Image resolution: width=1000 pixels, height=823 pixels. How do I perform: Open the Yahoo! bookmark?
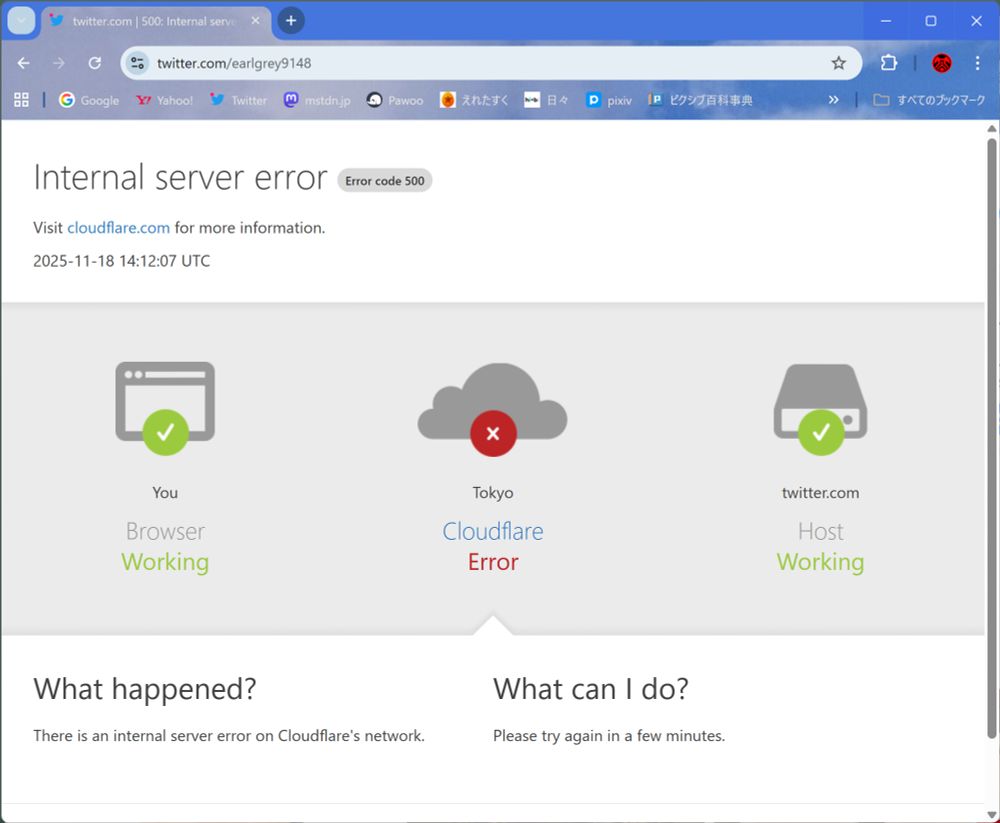pyautogui.click(x=165, y=100)
